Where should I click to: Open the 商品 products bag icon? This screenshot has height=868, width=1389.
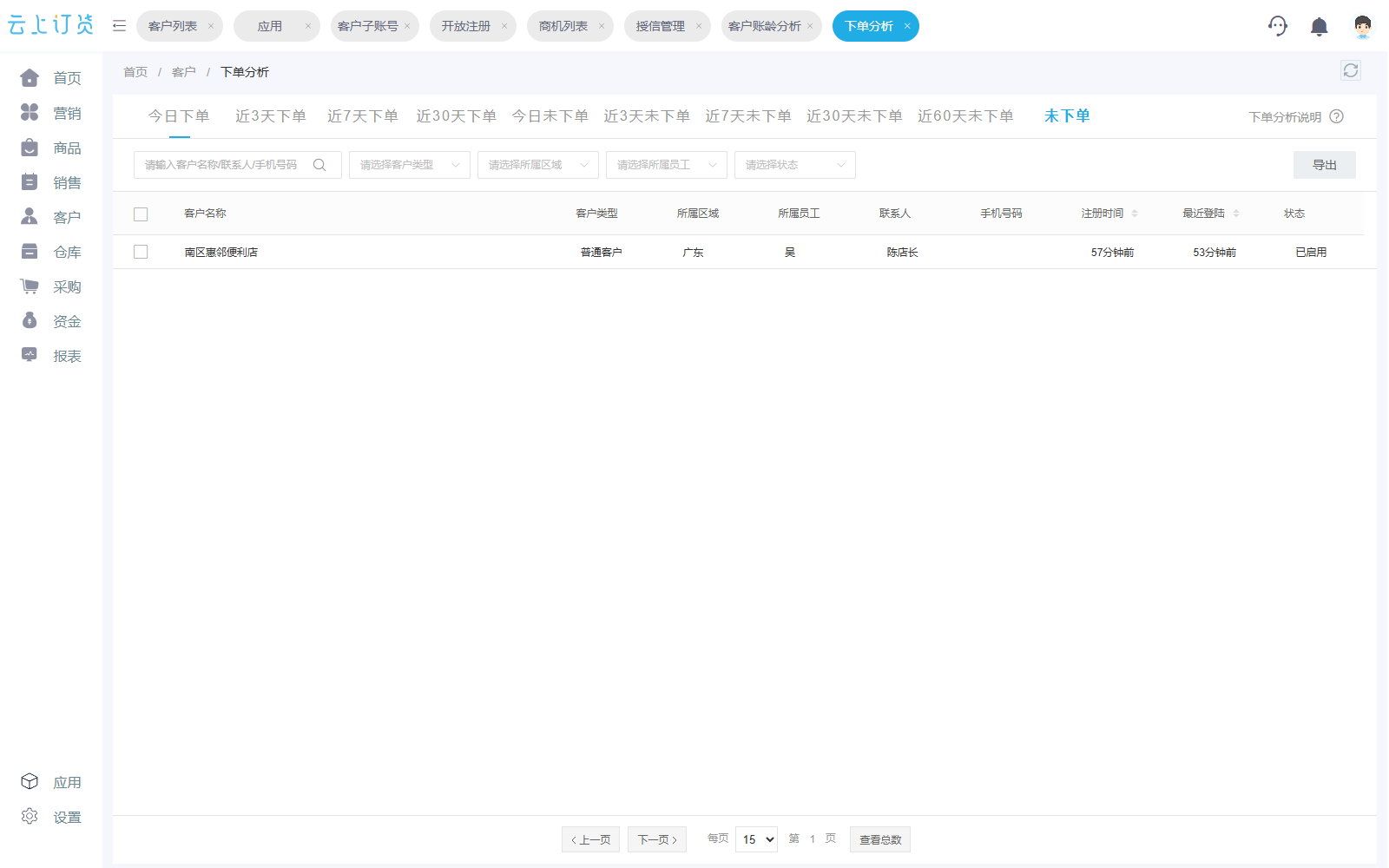[30, 148]
